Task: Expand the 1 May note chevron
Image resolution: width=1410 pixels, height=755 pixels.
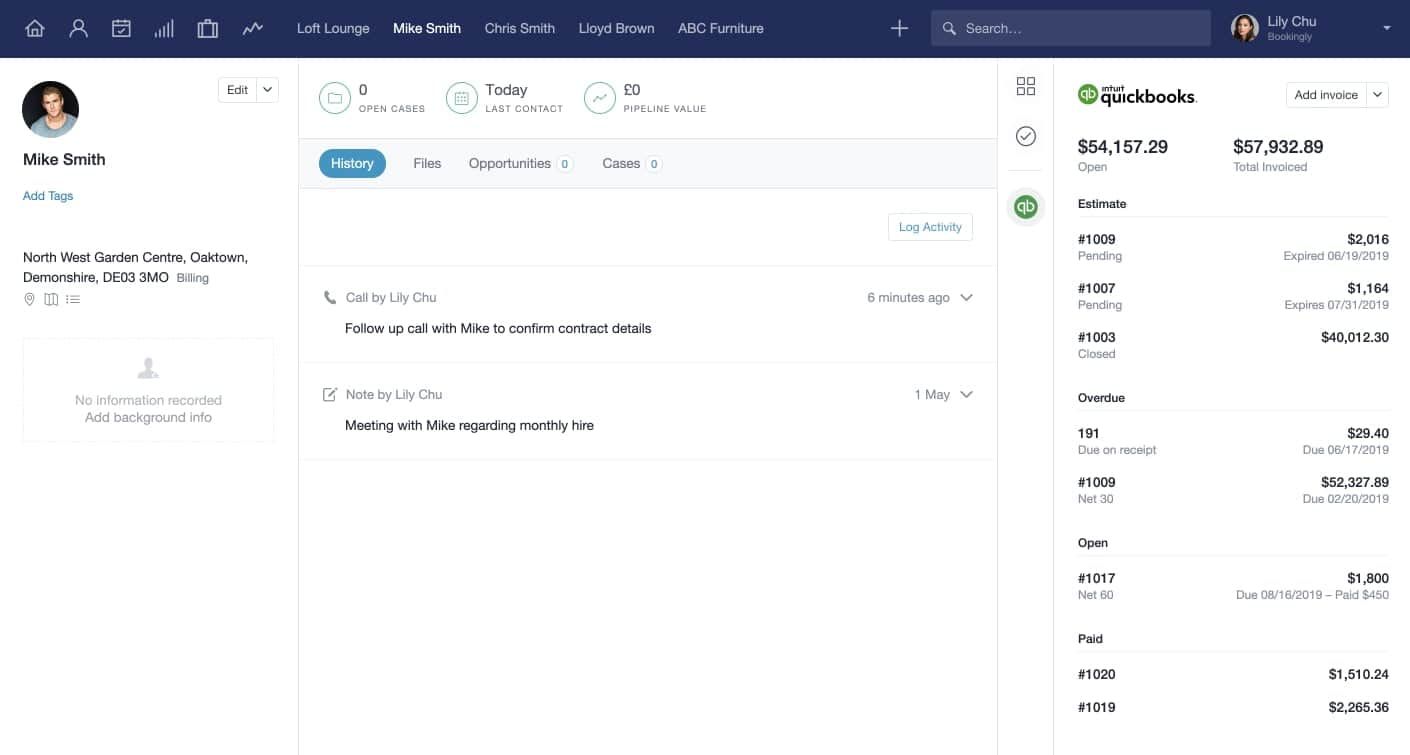Action: pos(966,394)
